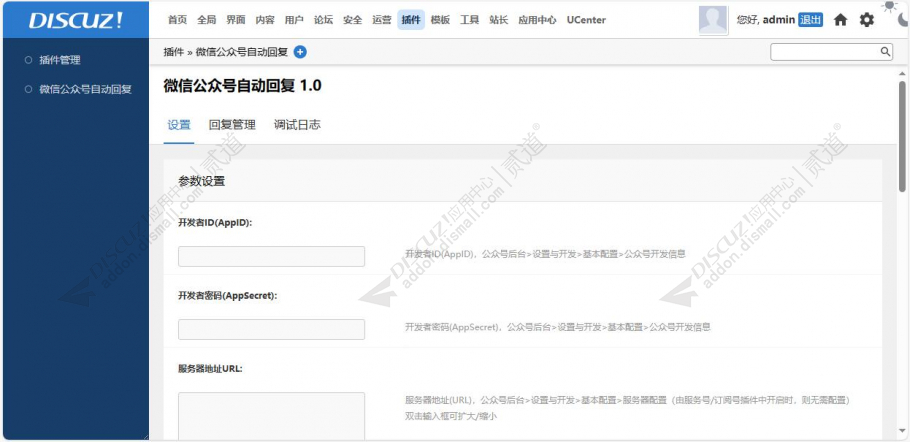Open the 安全 menu
Screen dimensions: 910x442
tap(352, 20)
